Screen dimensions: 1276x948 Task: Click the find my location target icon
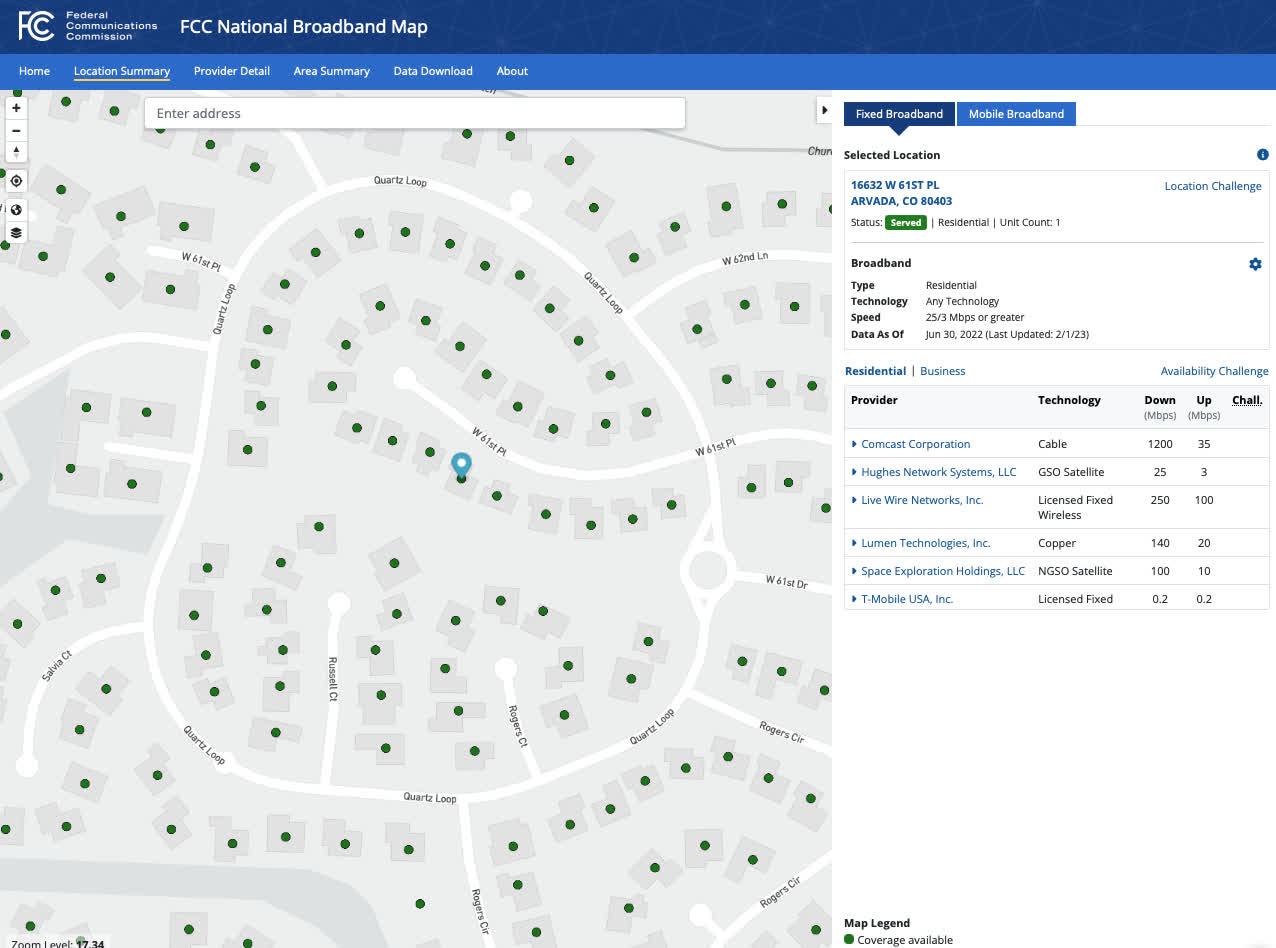click(x=16, y=181)
